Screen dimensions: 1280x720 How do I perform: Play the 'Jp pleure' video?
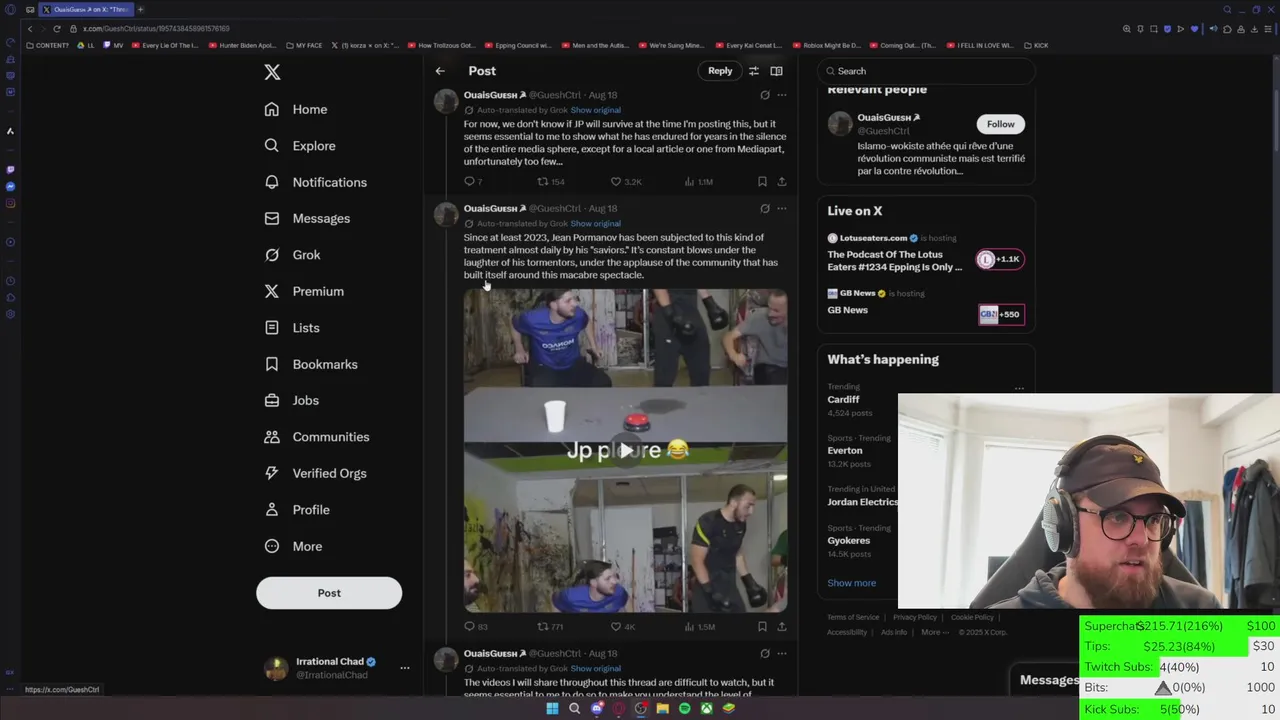[x=625, y=451]
